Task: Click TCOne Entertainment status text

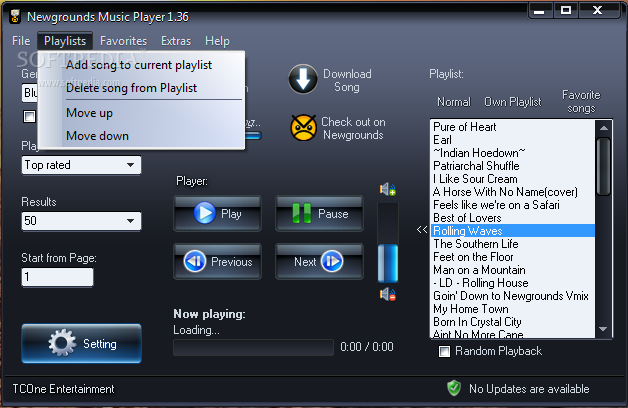Action: pyautogui.click(x=63, y=389)
